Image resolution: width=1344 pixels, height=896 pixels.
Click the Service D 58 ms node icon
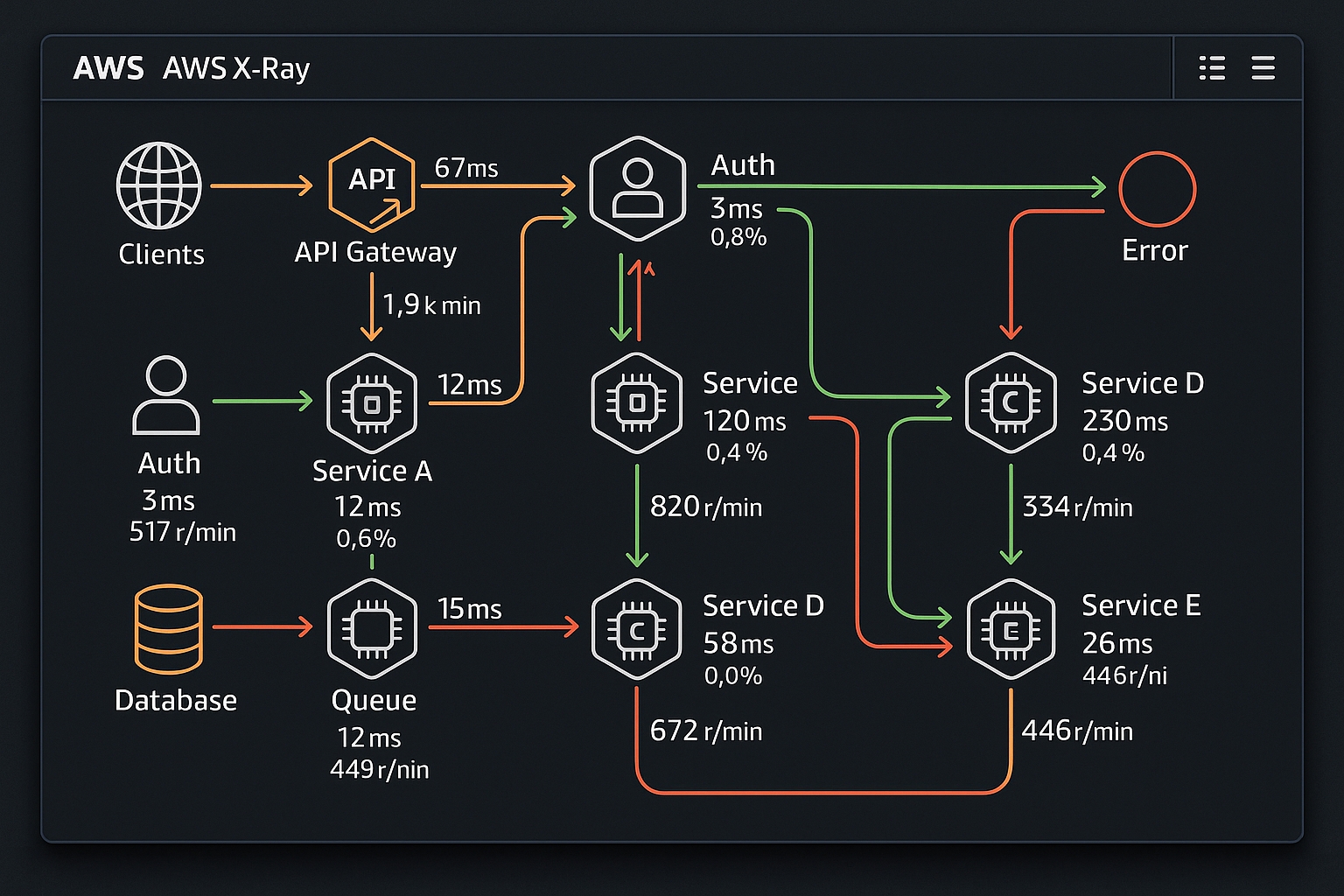(x=637, y=629)
